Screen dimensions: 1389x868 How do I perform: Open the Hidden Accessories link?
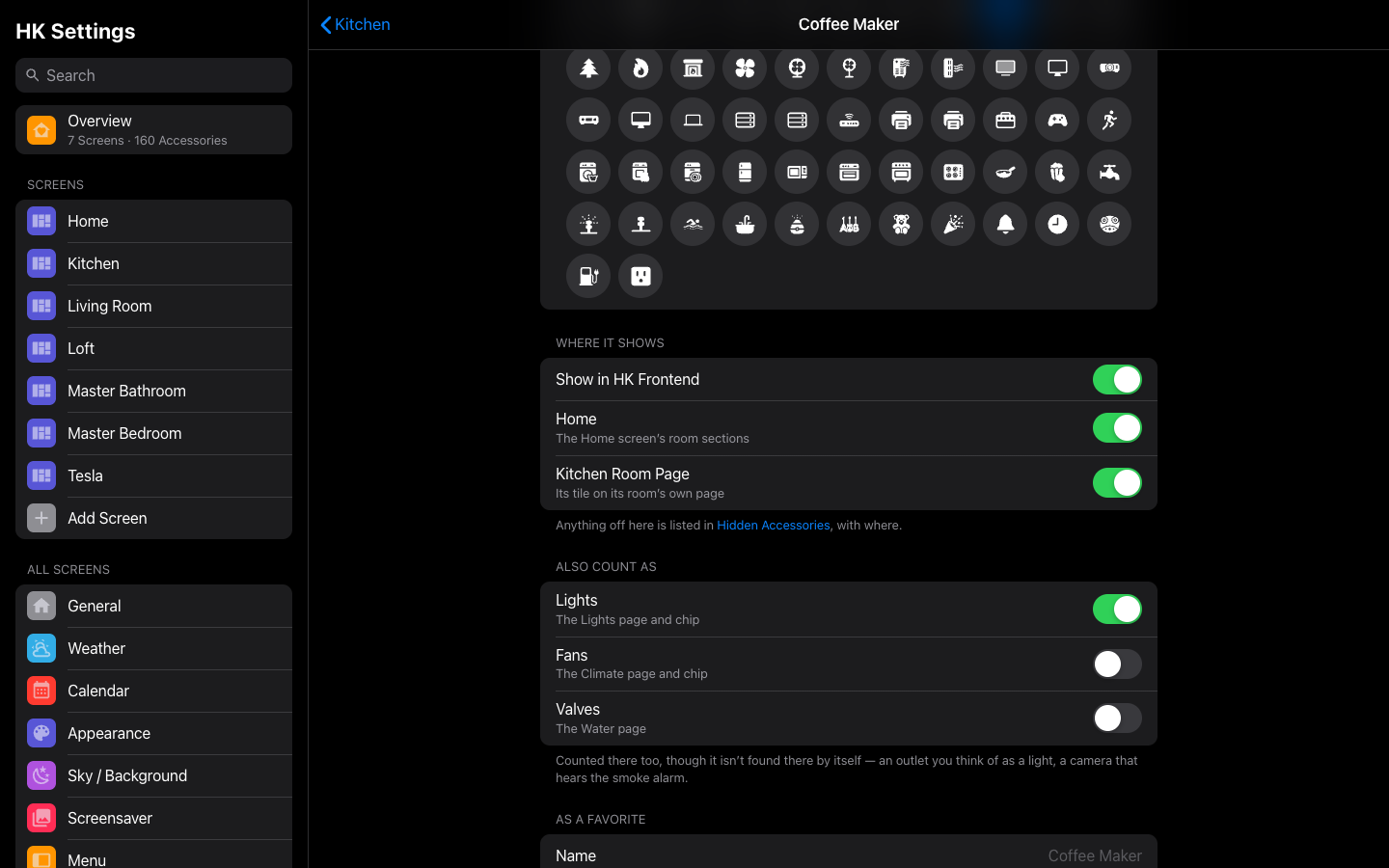[x=773, y=526]
